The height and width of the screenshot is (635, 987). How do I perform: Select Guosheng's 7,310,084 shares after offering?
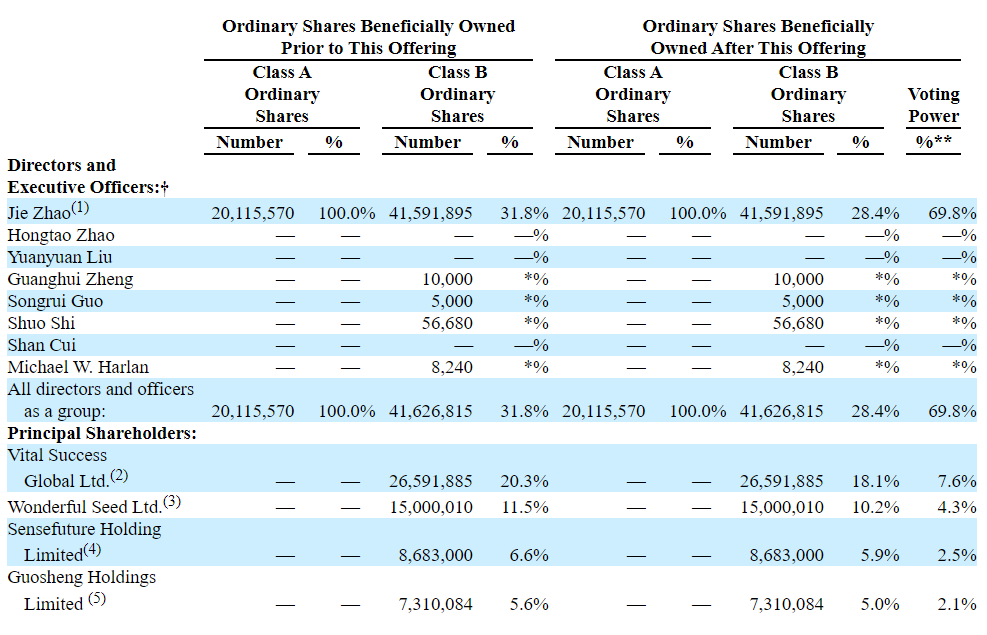pyautogui.click(x=786, y=605)
